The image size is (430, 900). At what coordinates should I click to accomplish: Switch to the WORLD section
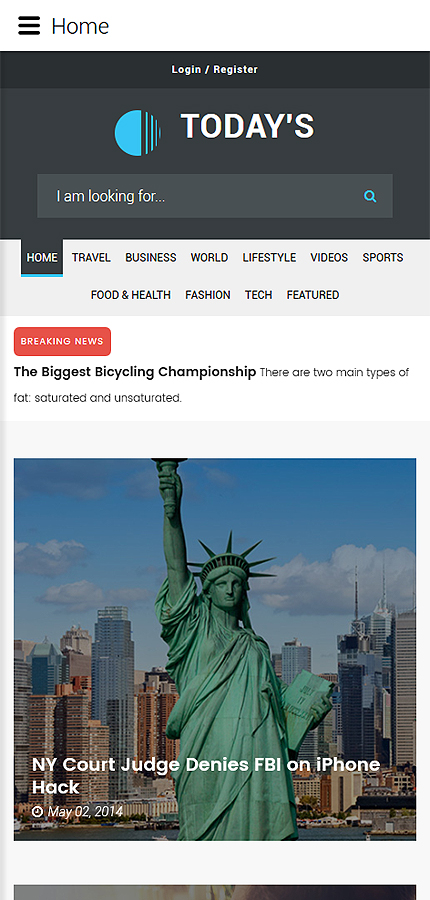click(210, 258)
